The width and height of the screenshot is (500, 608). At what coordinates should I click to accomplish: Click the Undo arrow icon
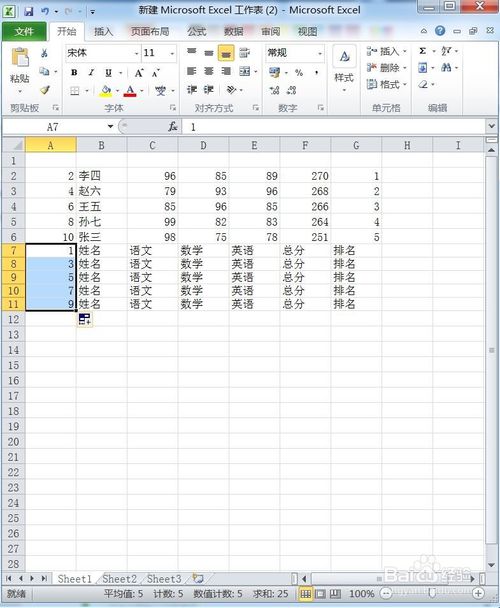45,11
